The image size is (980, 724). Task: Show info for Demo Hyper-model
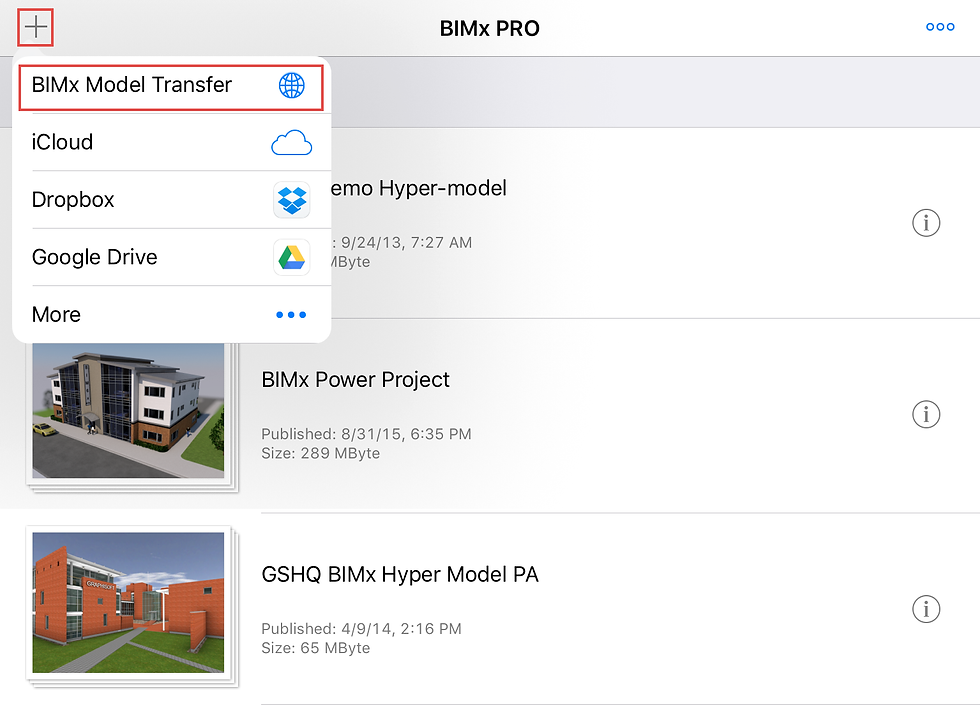click(x=926, y=223)
